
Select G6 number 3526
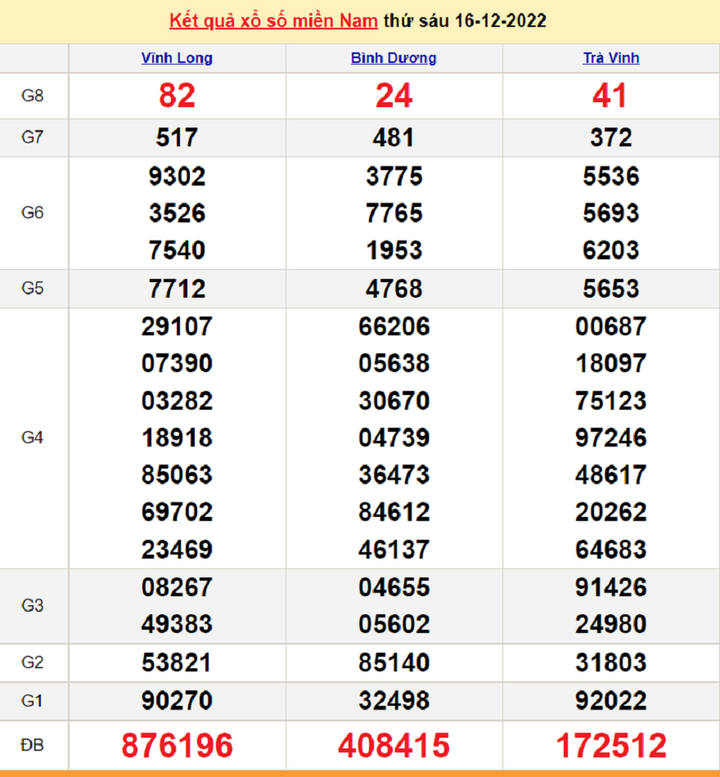pos(177,213)
